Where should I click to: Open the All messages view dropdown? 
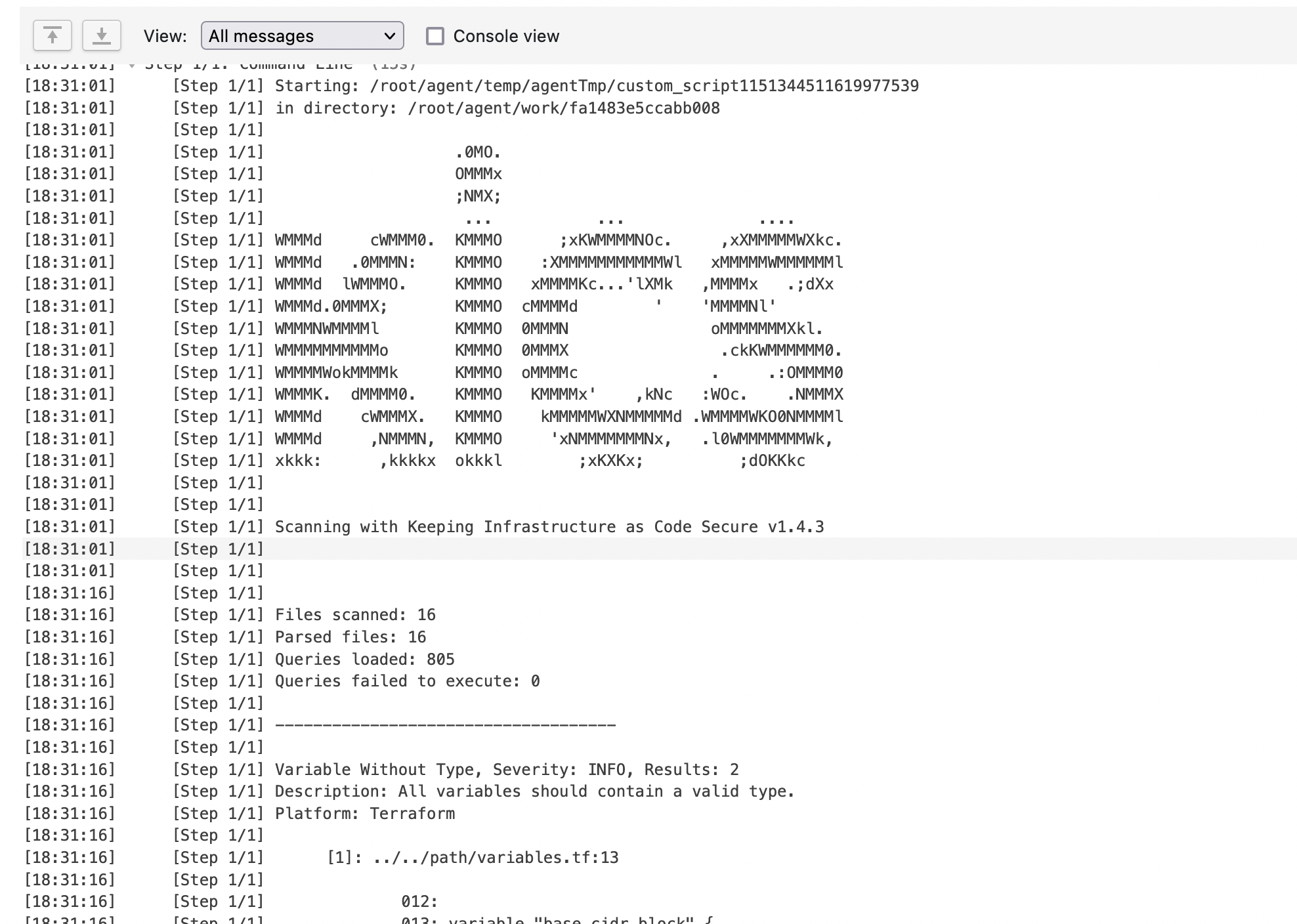[302, 36]
